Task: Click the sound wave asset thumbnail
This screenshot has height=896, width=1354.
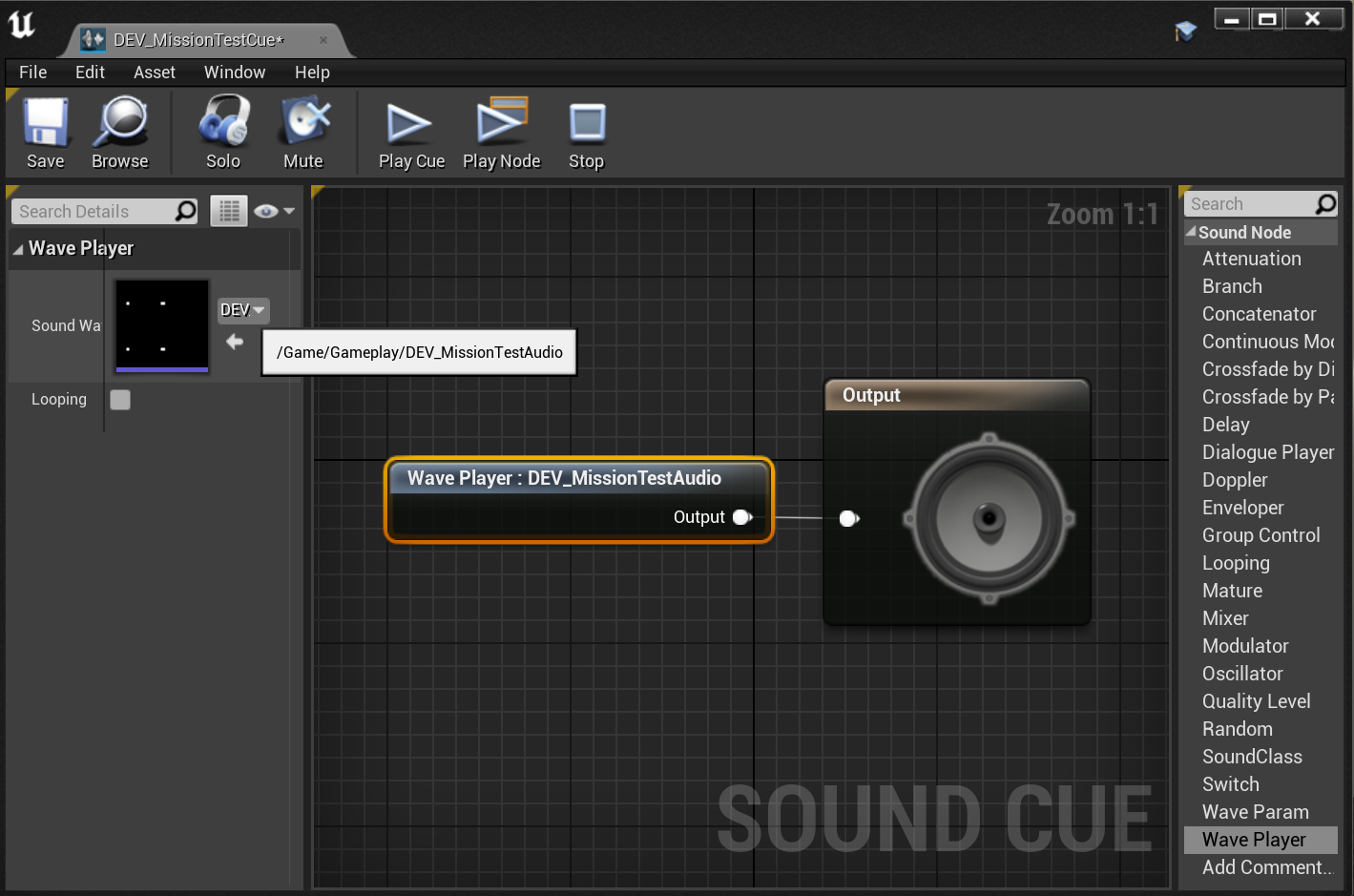Action: click(x=161, y=325)
